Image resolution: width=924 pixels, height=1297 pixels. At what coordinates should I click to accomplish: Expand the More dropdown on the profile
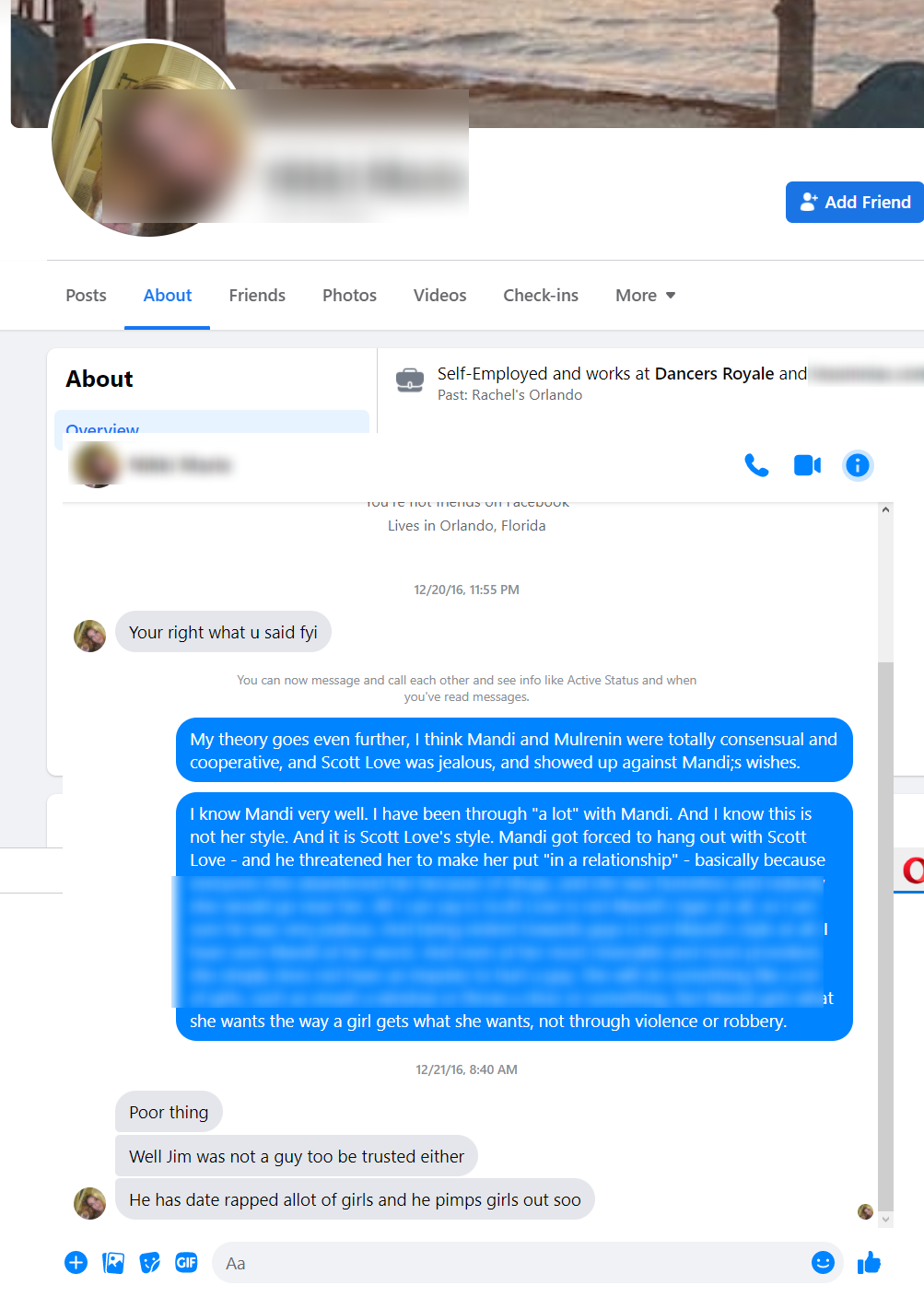tap(645, 296)
